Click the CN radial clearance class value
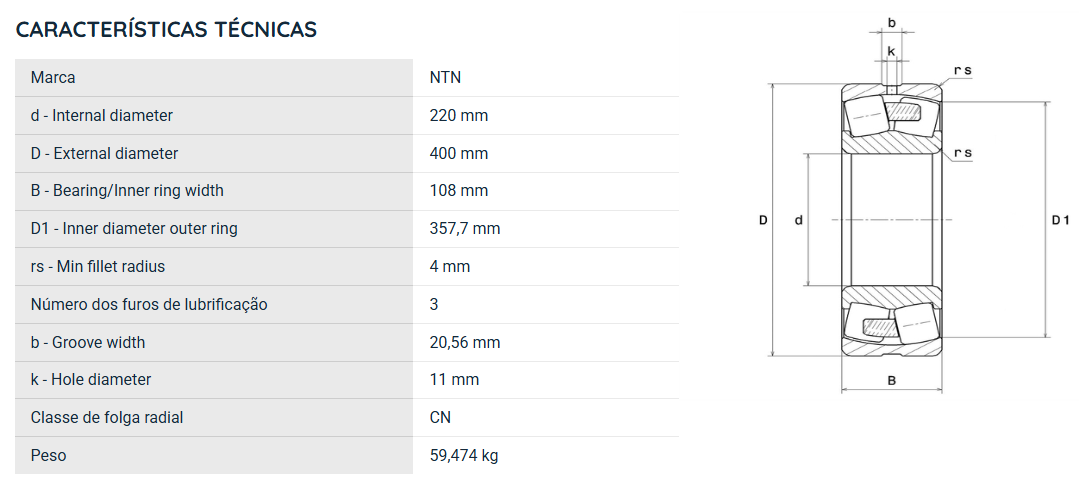This screenshot has height=488, width=1081. [x=440, y=417]
